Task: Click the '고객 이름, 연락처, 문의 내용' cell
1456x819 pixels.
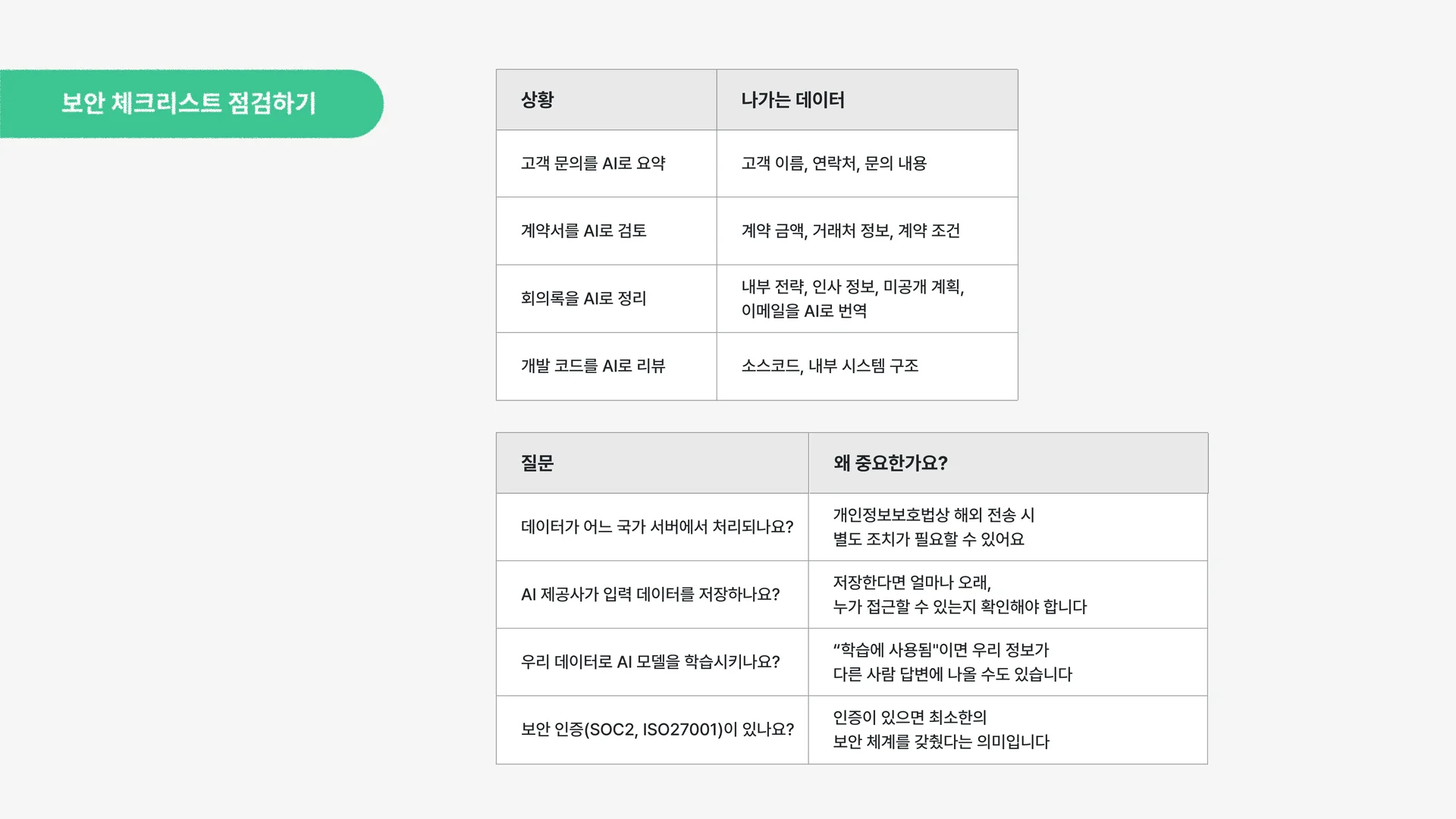Action: pyautogui.click(x=833, y=164)
